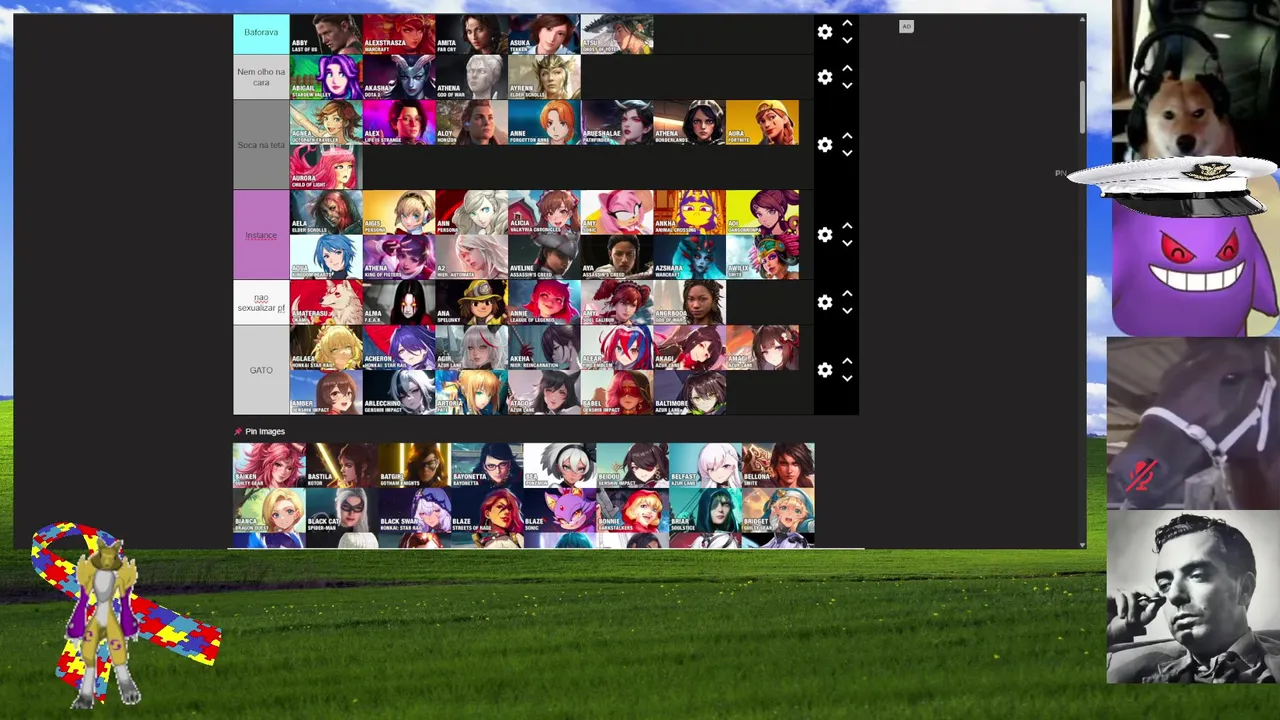Select Abigail Stardew Valley thumbnail

[x=326, y=77]
